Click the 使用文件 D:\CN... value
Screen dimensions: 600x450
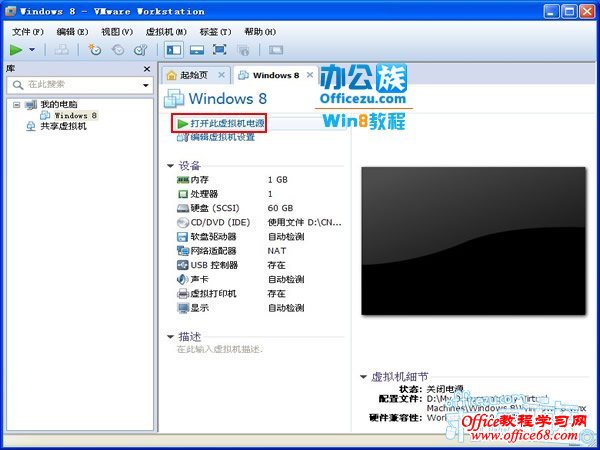pos(305,222)
